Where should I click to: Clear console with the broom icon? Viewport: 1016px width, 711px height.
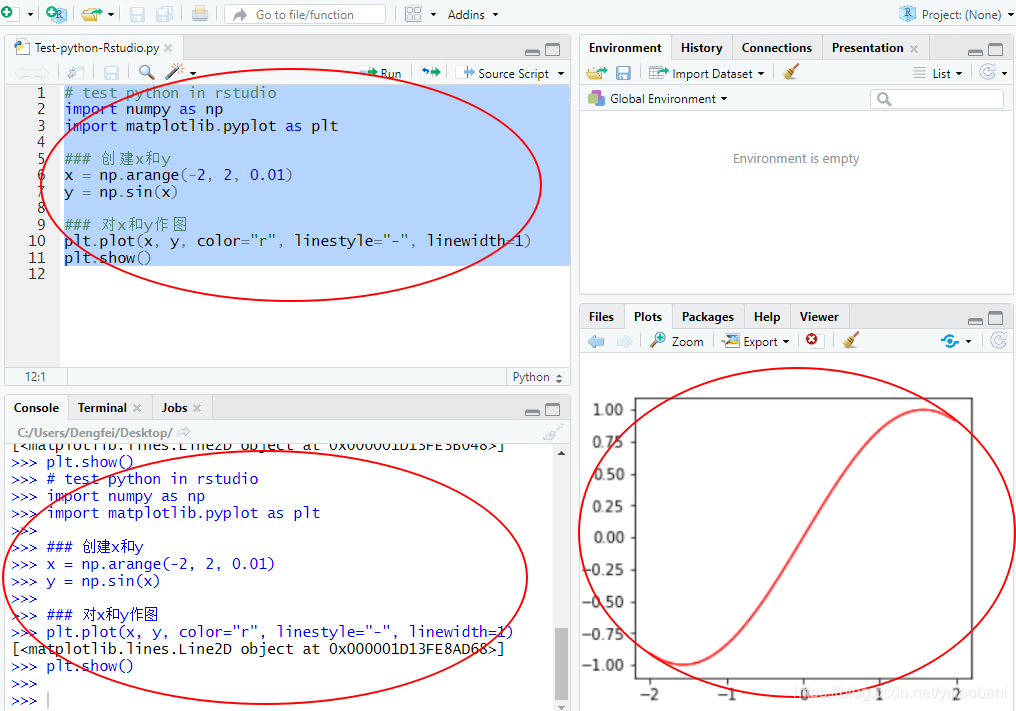[552, 432]
